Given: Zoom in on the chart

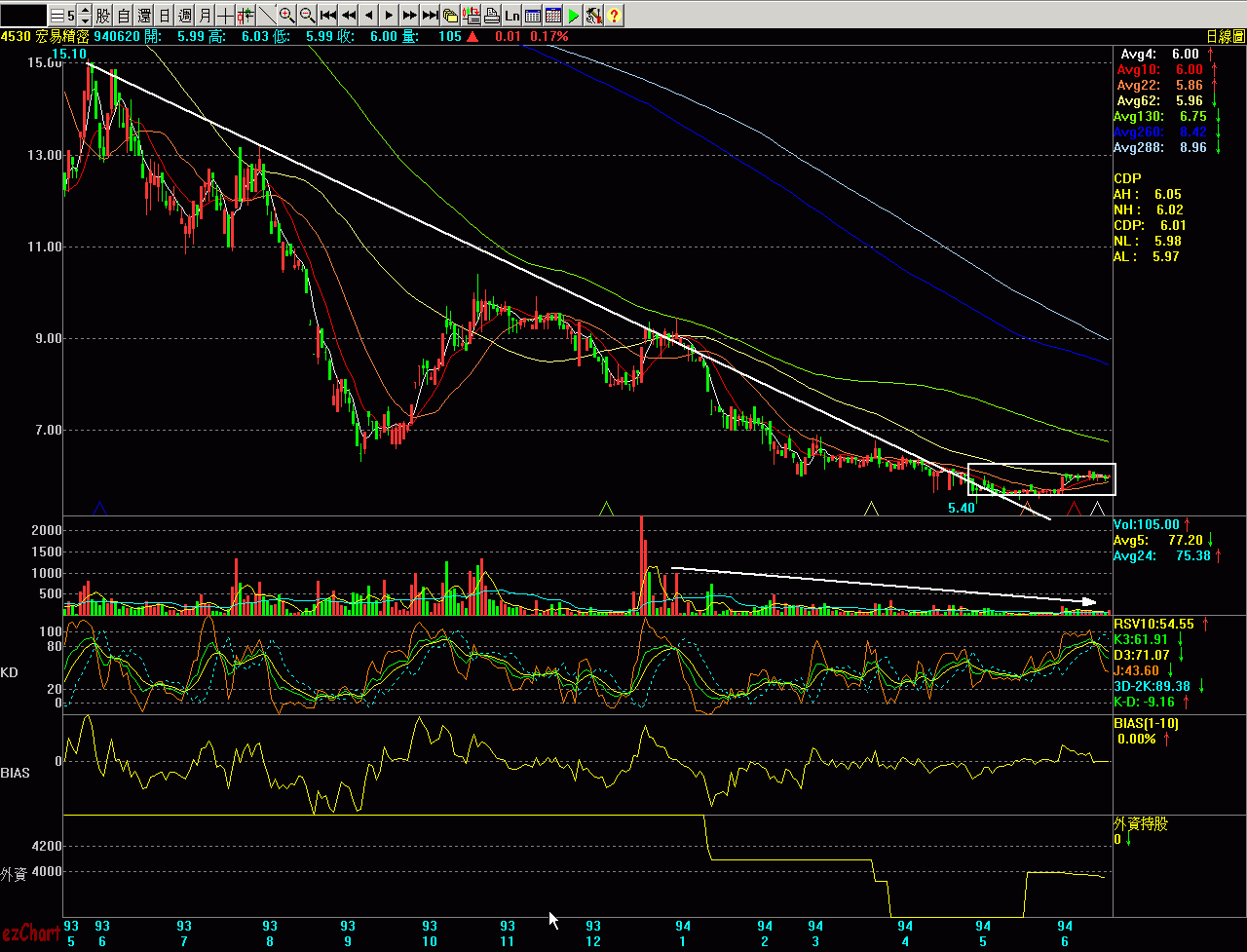Looking at the screenshot, I should (x=287, y=16).
